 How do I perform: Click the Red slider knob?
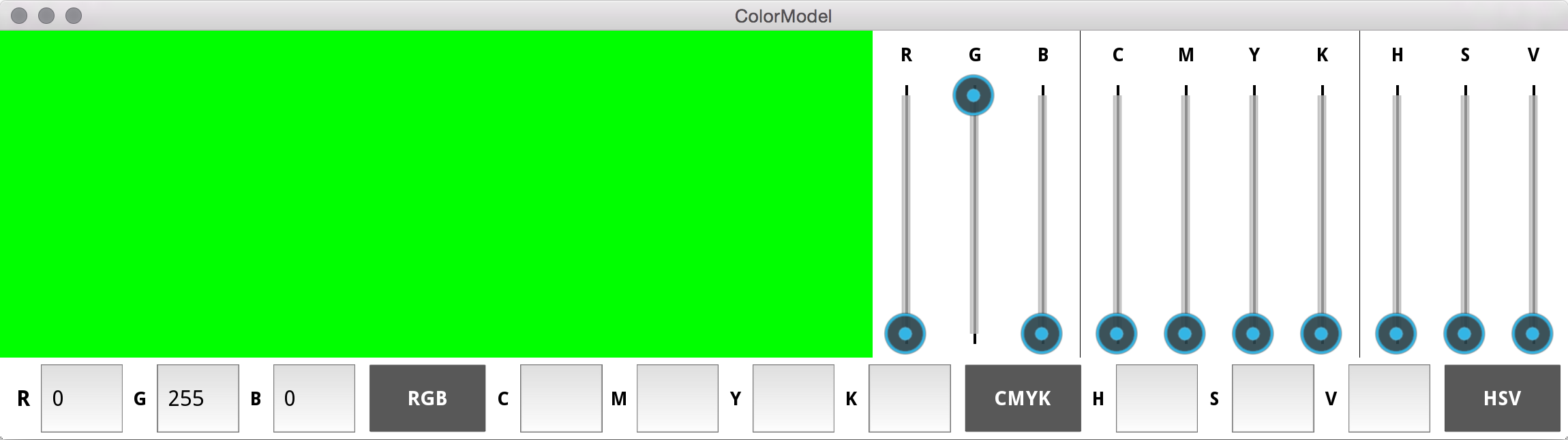tap(905, 334)
